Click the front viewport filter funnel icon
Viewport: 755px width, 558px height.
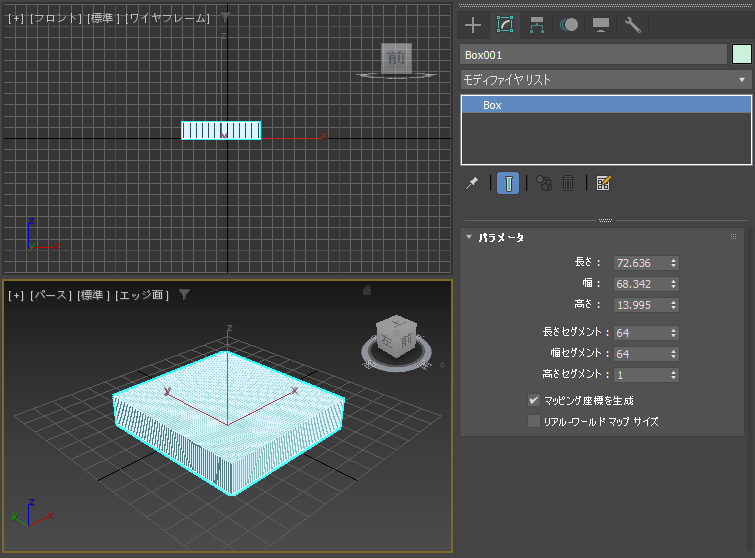coord(225,17)
